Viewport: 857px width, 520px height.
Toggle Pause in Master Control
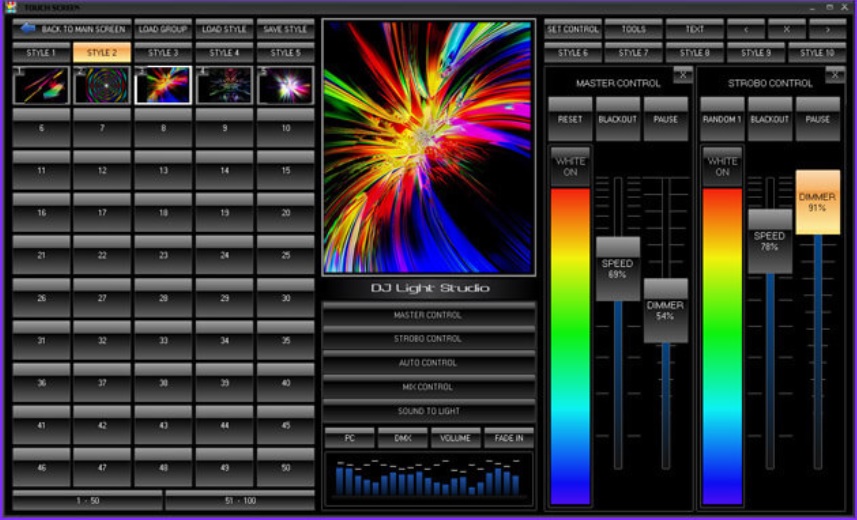tap(666, 119)
